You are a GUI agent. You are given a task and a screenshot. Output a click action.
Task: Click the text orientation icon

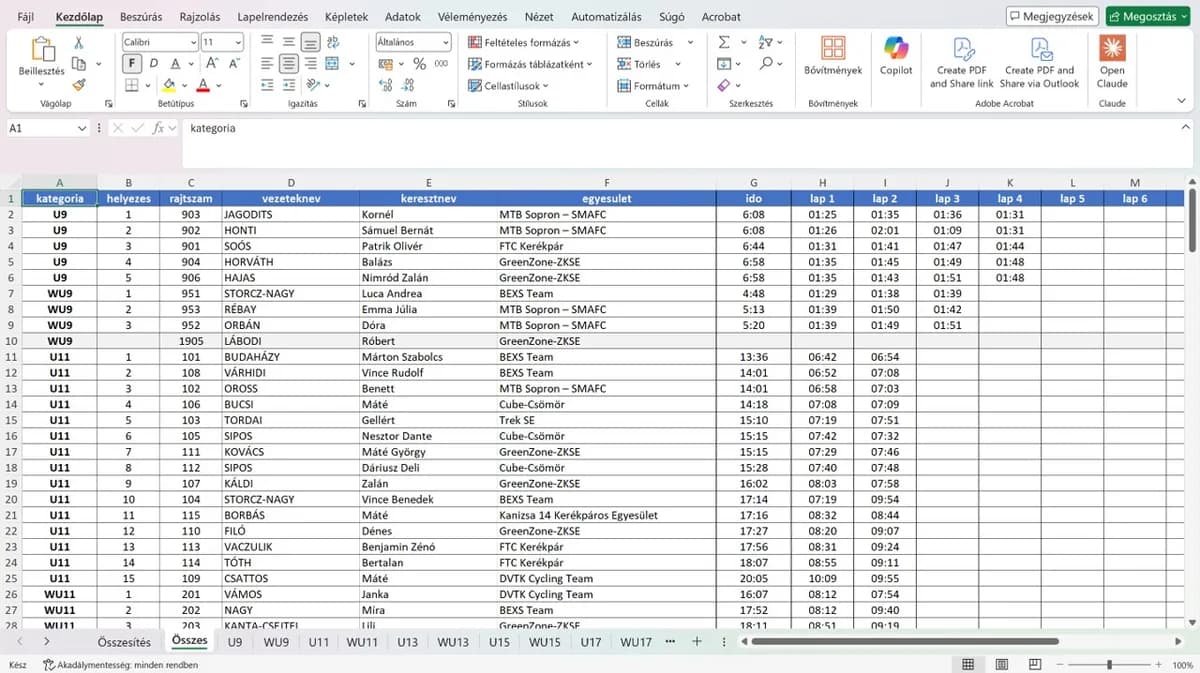(313, 86)
